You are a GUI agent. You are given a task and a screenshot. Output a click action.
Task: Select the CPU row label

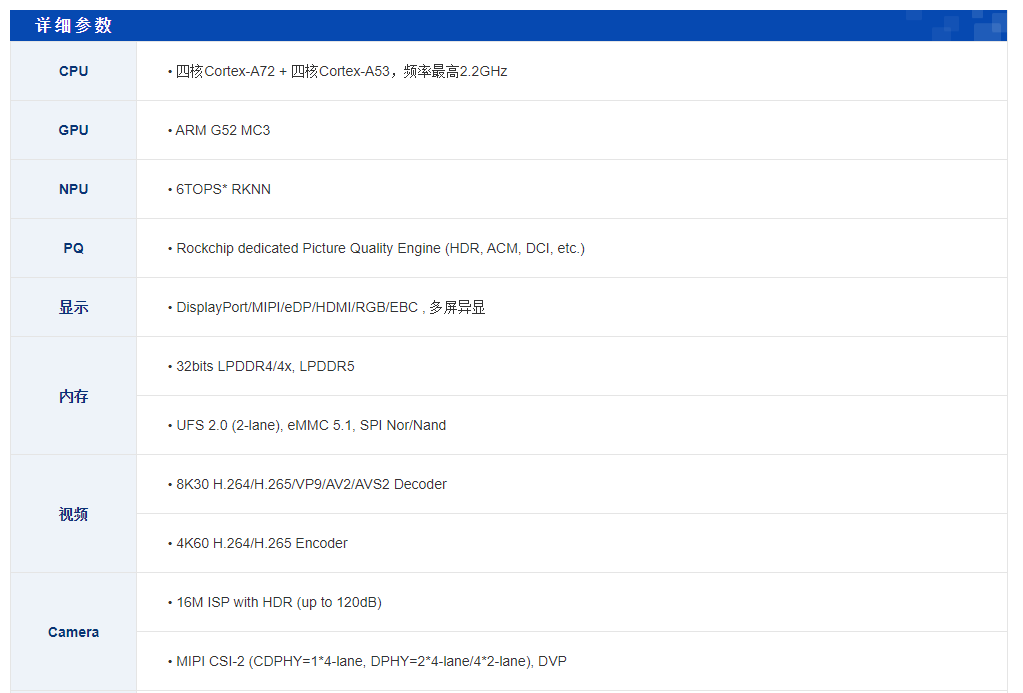[x=74, y=71]
